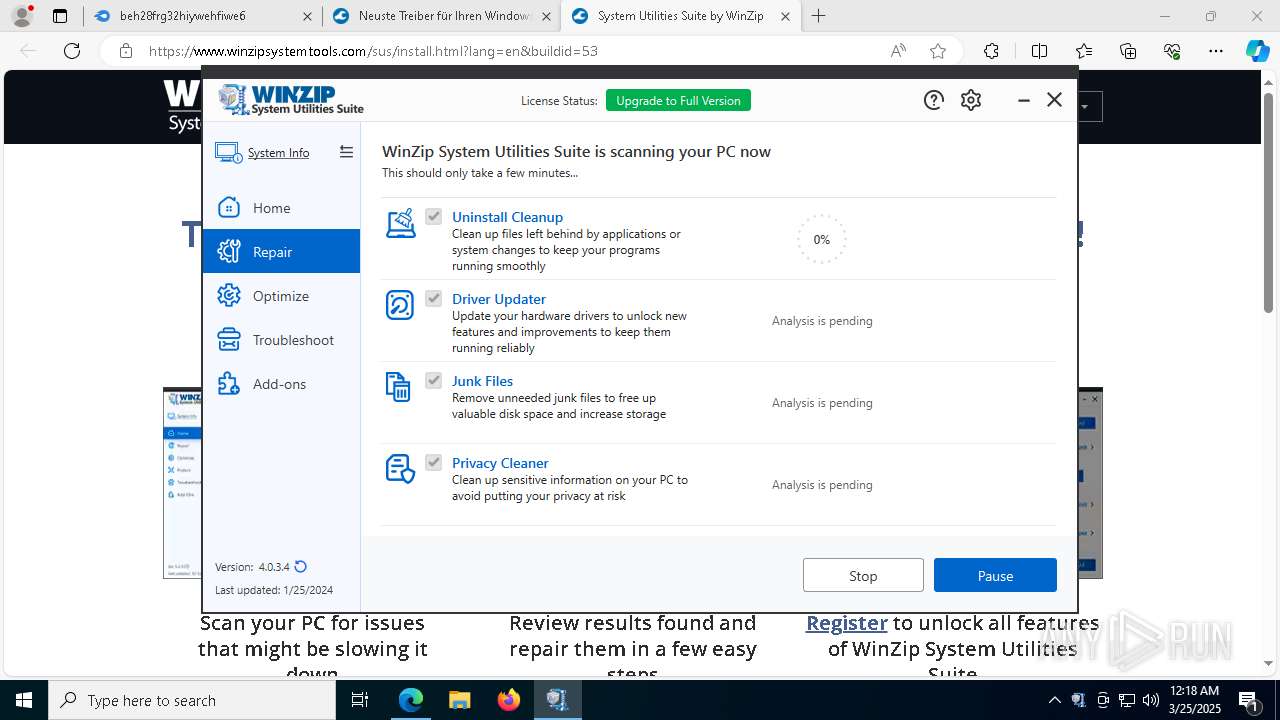Open the browser settings and more menu
This screenshot has width=1280, height=720.
click(1216, 51)
